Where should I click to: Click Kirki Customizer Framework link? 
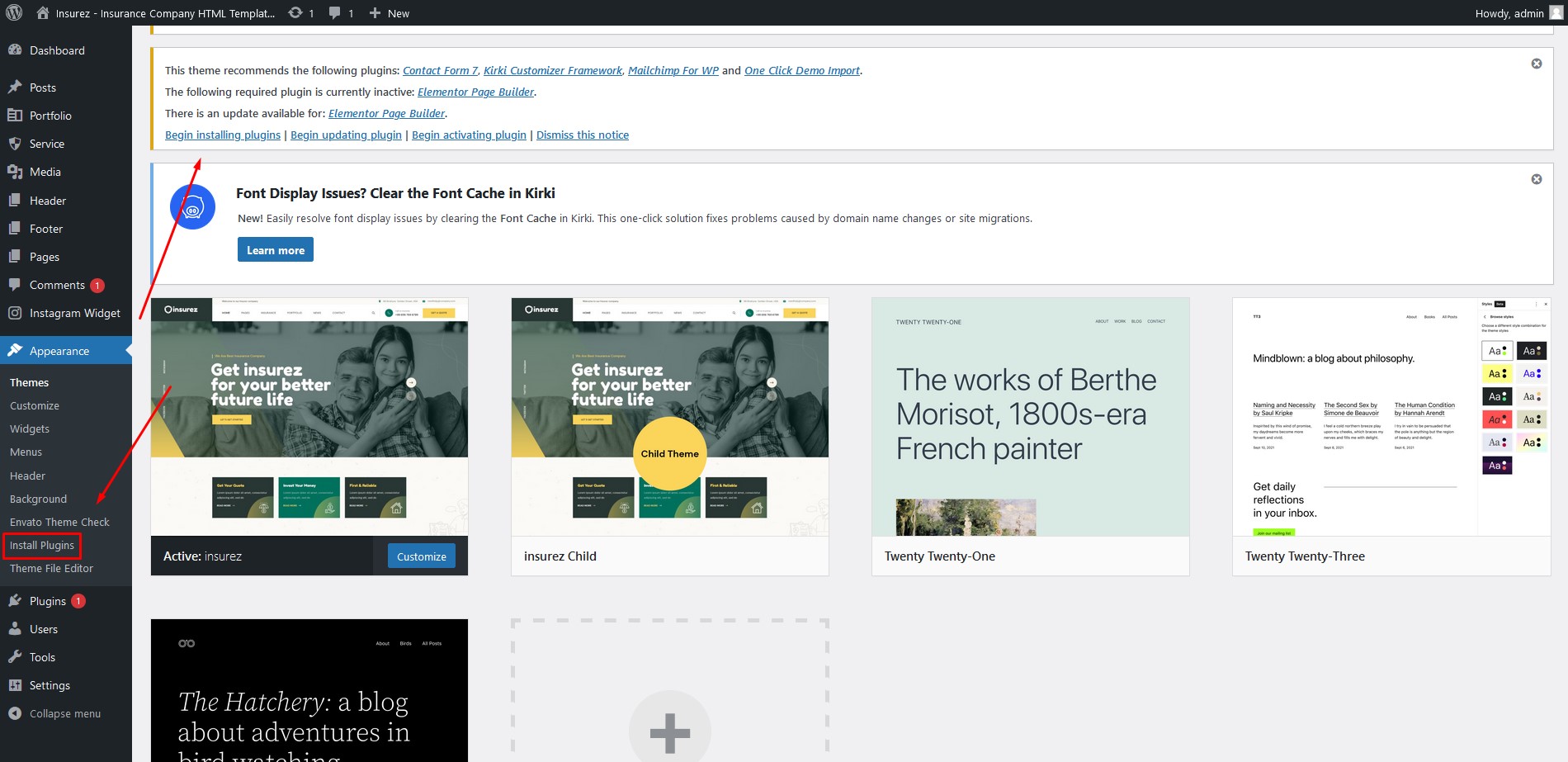pos(553,70)
